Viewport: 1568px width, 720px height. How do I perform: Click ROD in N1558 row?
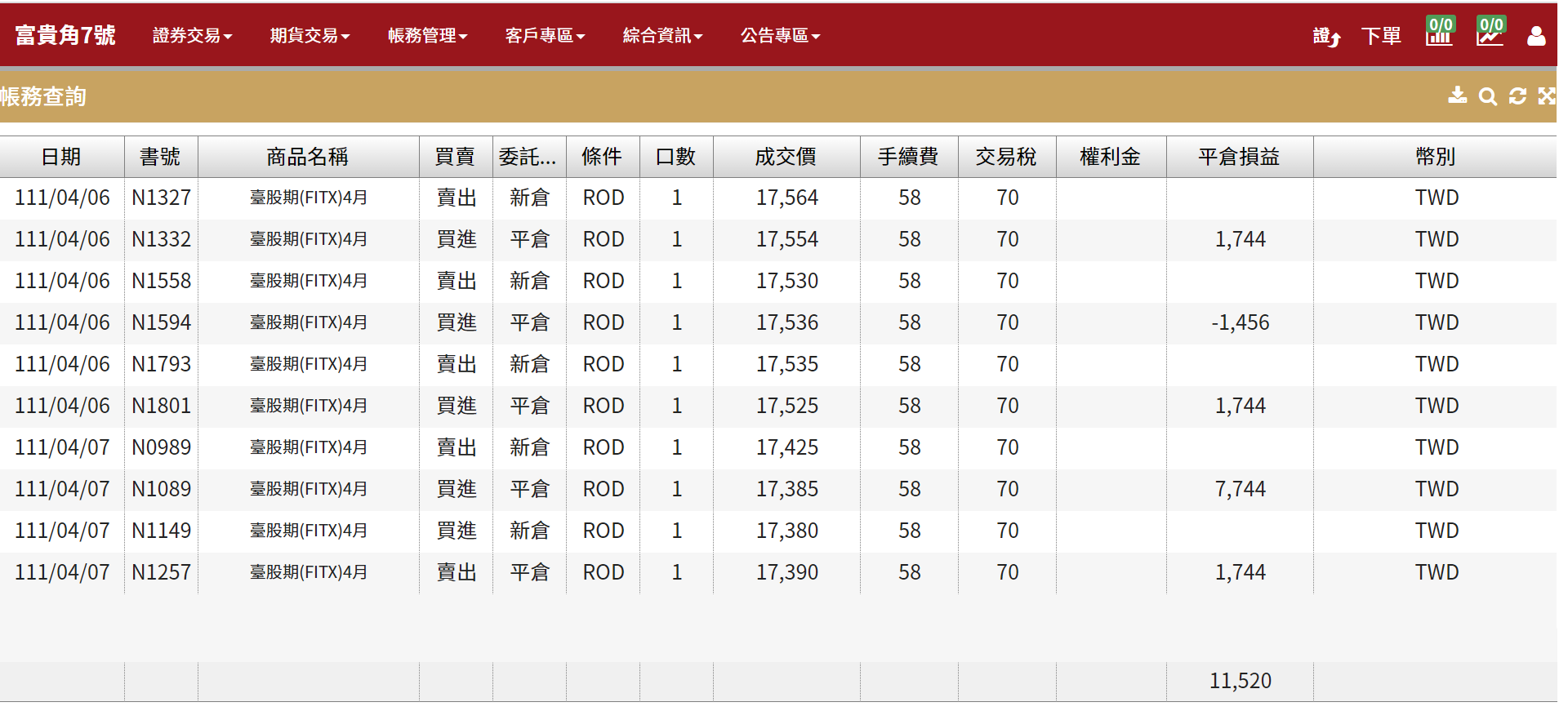click(603, 281)
